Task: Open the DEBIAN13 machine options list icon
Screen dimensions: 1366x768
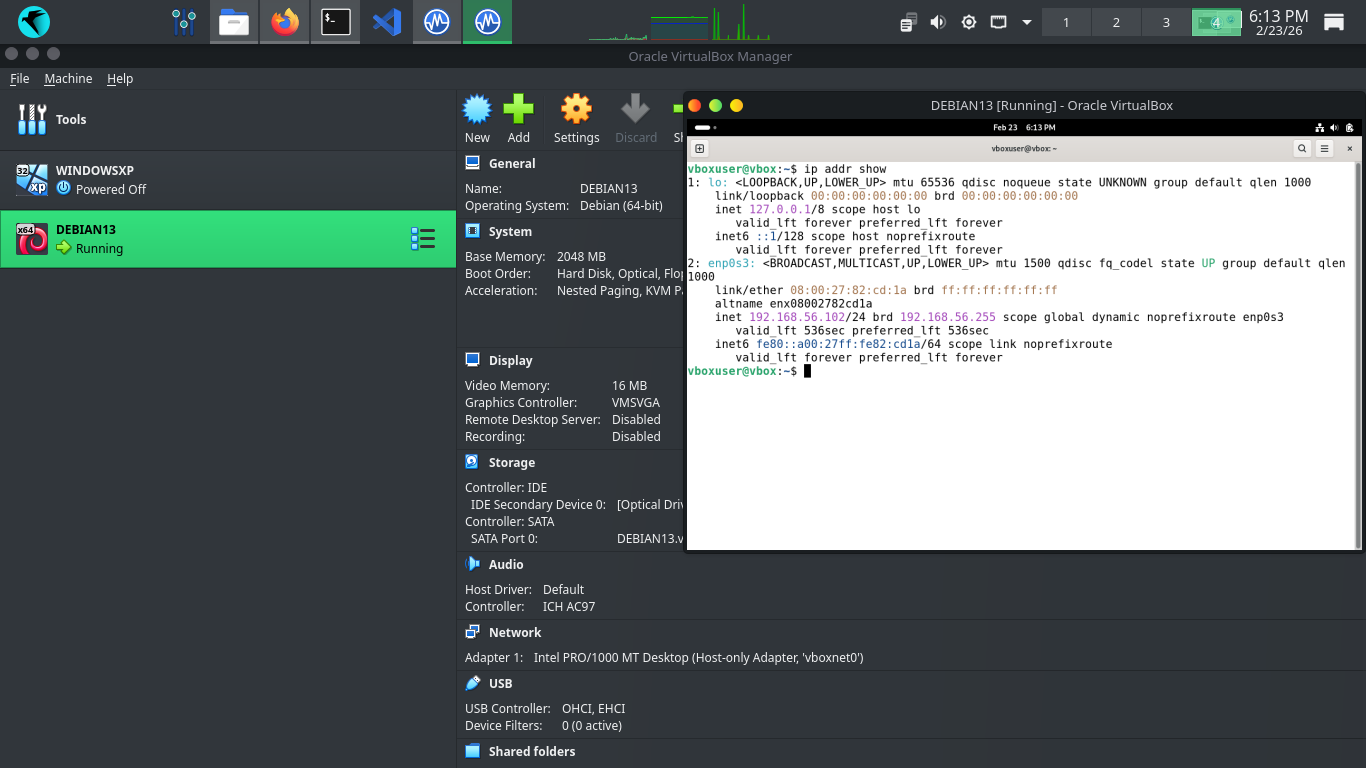Action: [x=423, y=239]
